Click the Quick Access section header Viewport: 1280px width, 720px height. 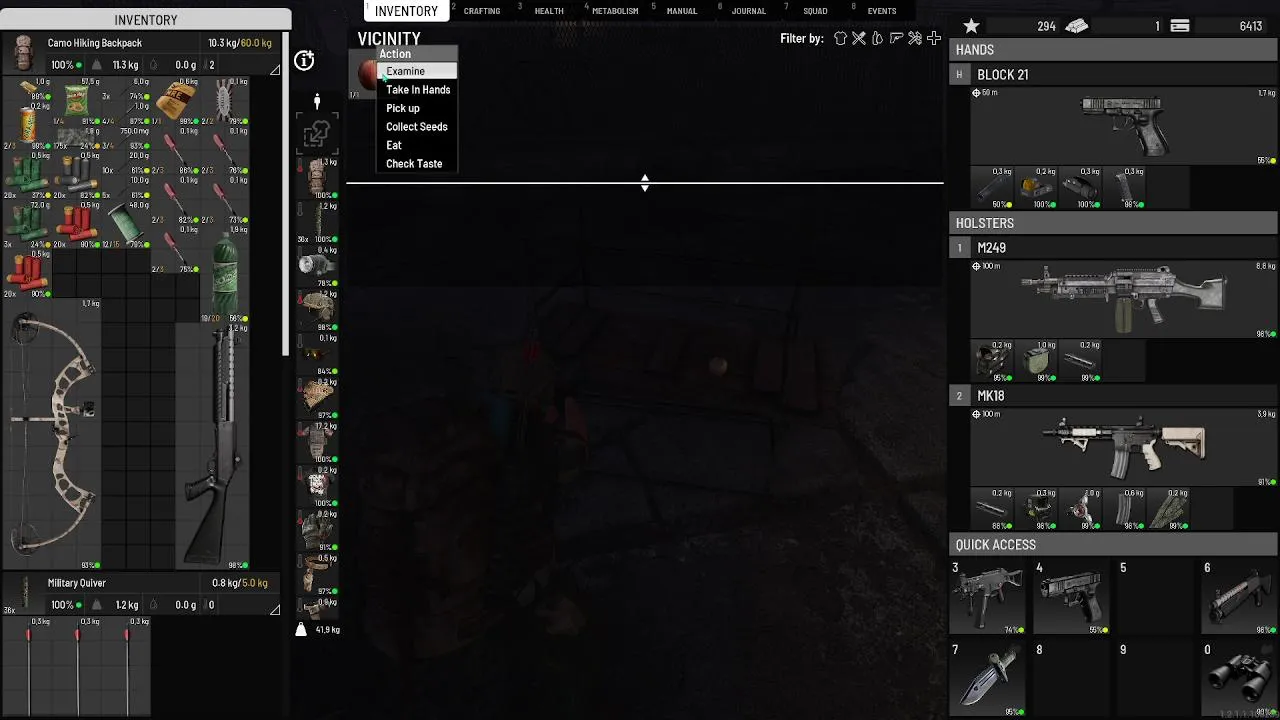click(x=1114, y=545)
